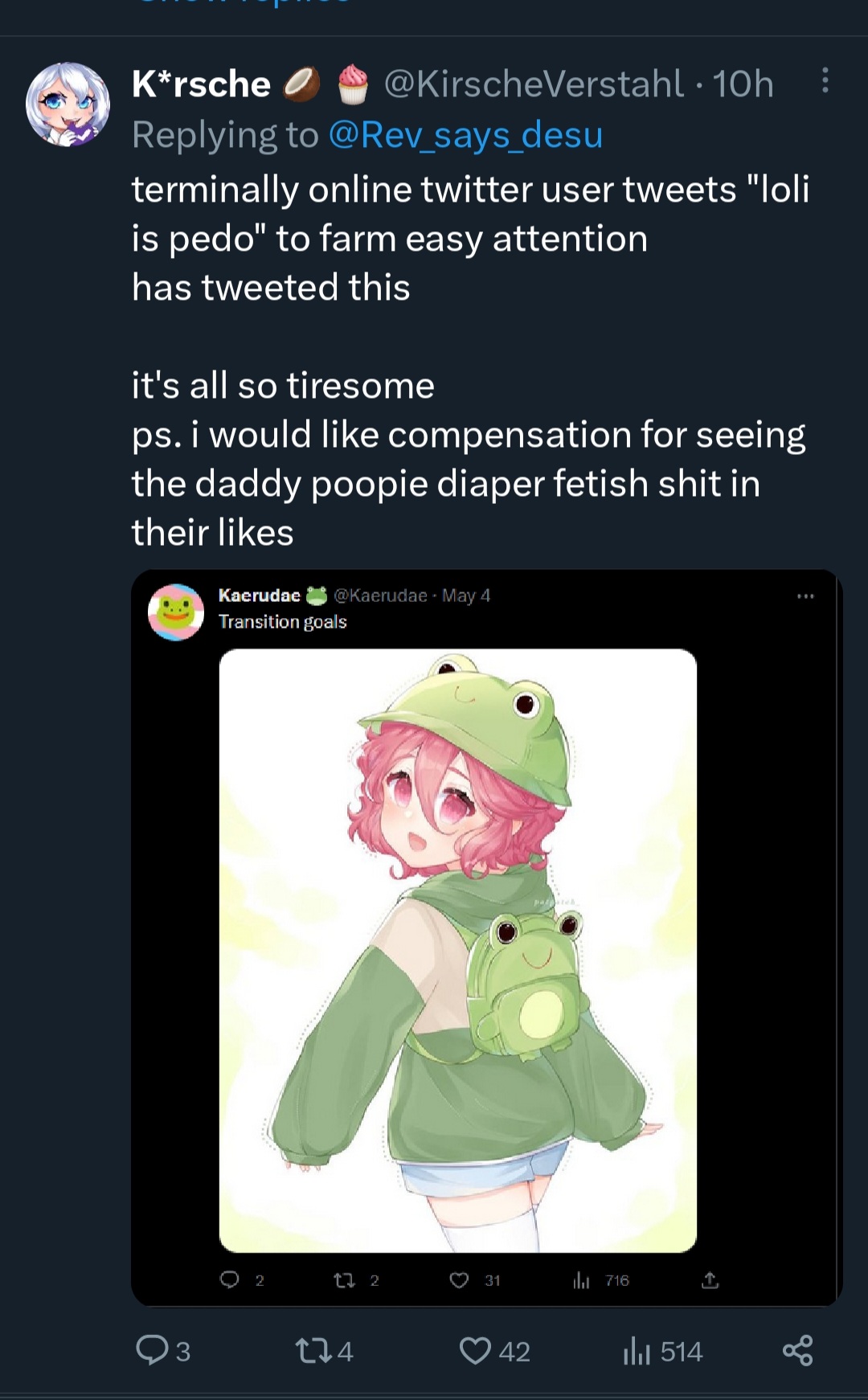
Task: Click the quoted tweet's reply icon
Action: click(x=242, y=1279)
